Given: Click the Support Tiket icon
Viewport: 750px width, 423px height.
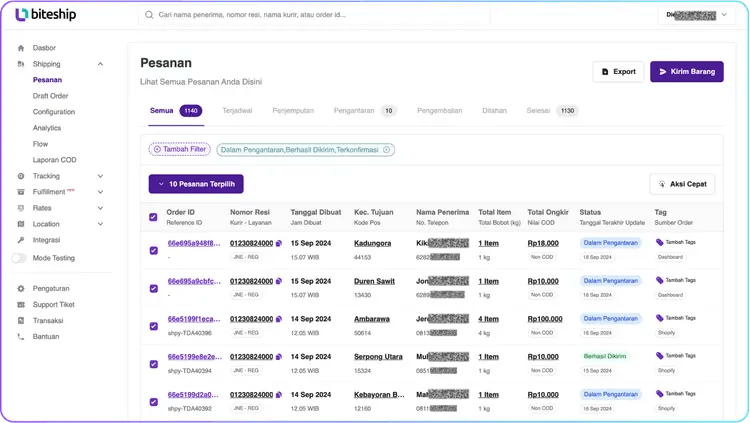Looking at the screenshot, I should click(21, 304).
